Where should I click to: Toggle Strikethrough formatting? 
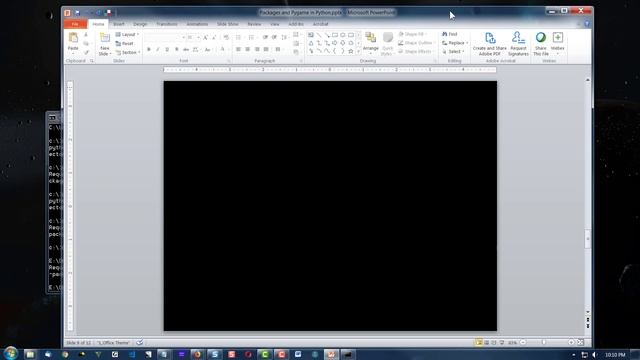pyautogui.click(x=186, y=49)
